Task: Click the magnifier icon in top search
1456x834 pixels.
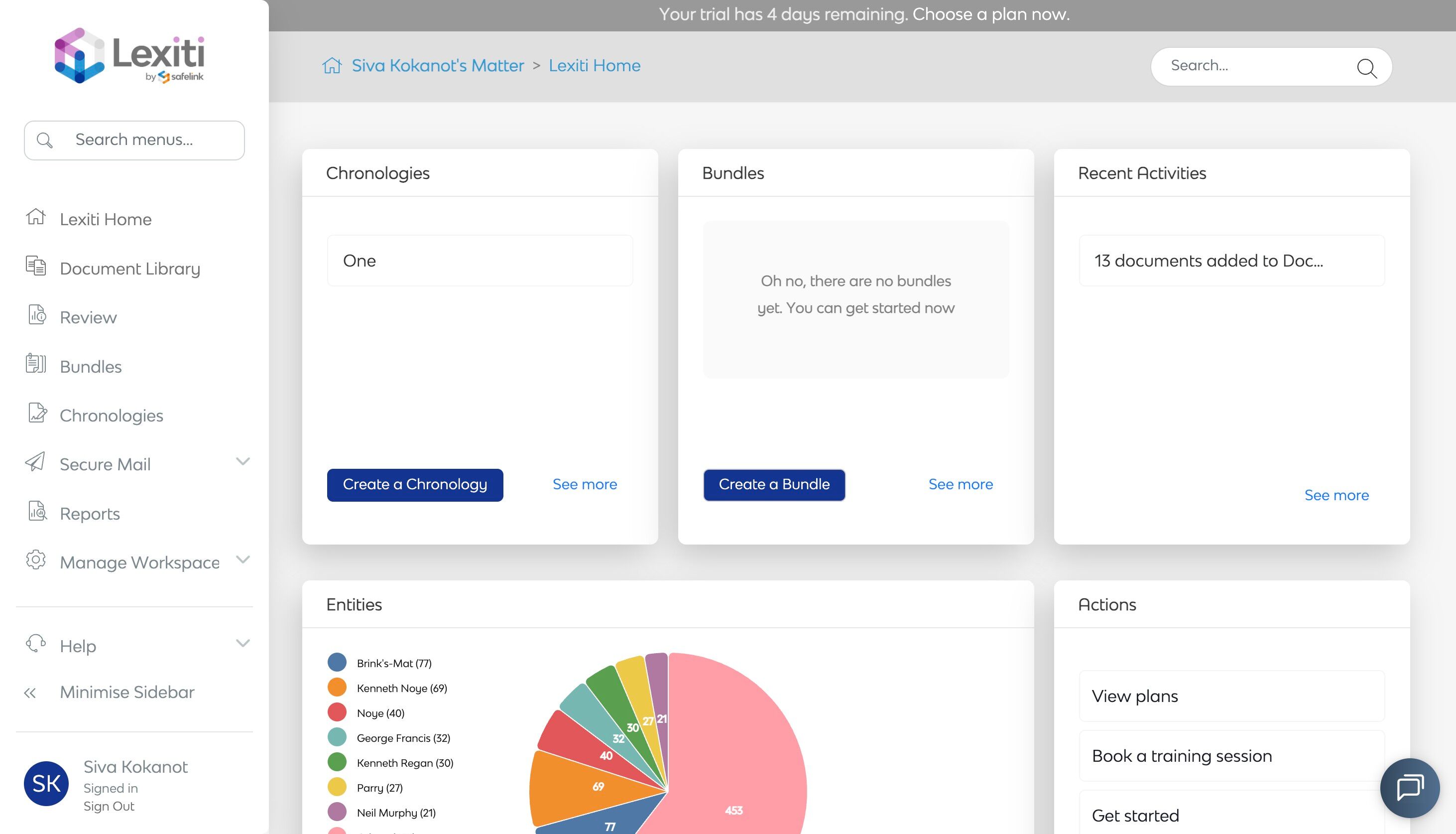Action: [x=1366, y=68]
